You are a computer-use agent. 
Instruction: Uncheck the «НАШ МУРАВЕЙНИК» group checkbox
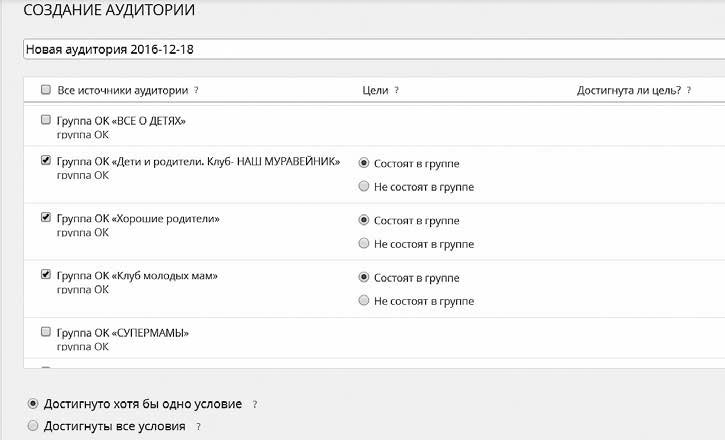[x=46, y=160]
